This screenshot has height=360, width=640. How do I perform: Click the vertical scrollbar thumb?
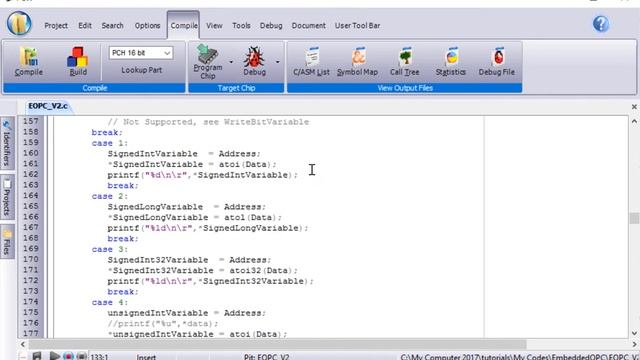click(634, 218)
